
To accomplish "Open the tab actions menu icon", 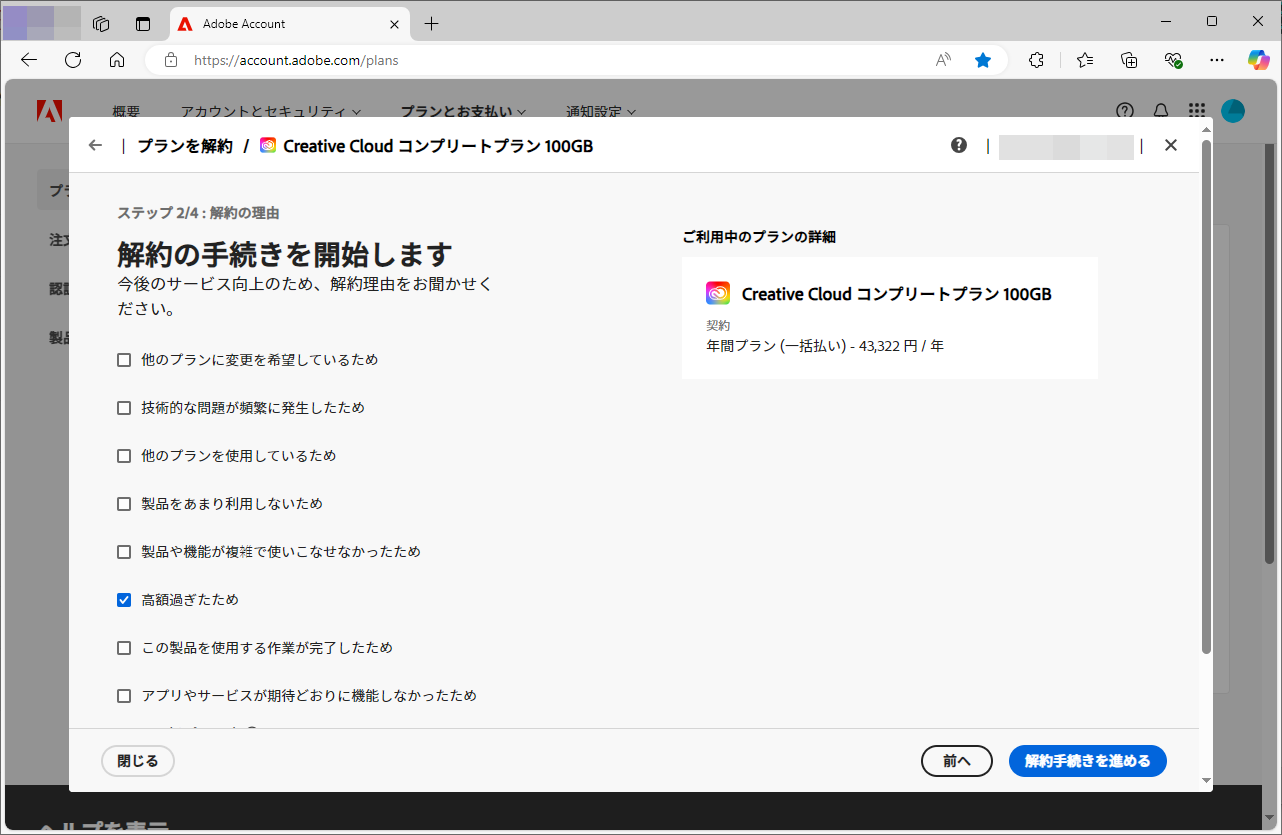I will point(143,23).
